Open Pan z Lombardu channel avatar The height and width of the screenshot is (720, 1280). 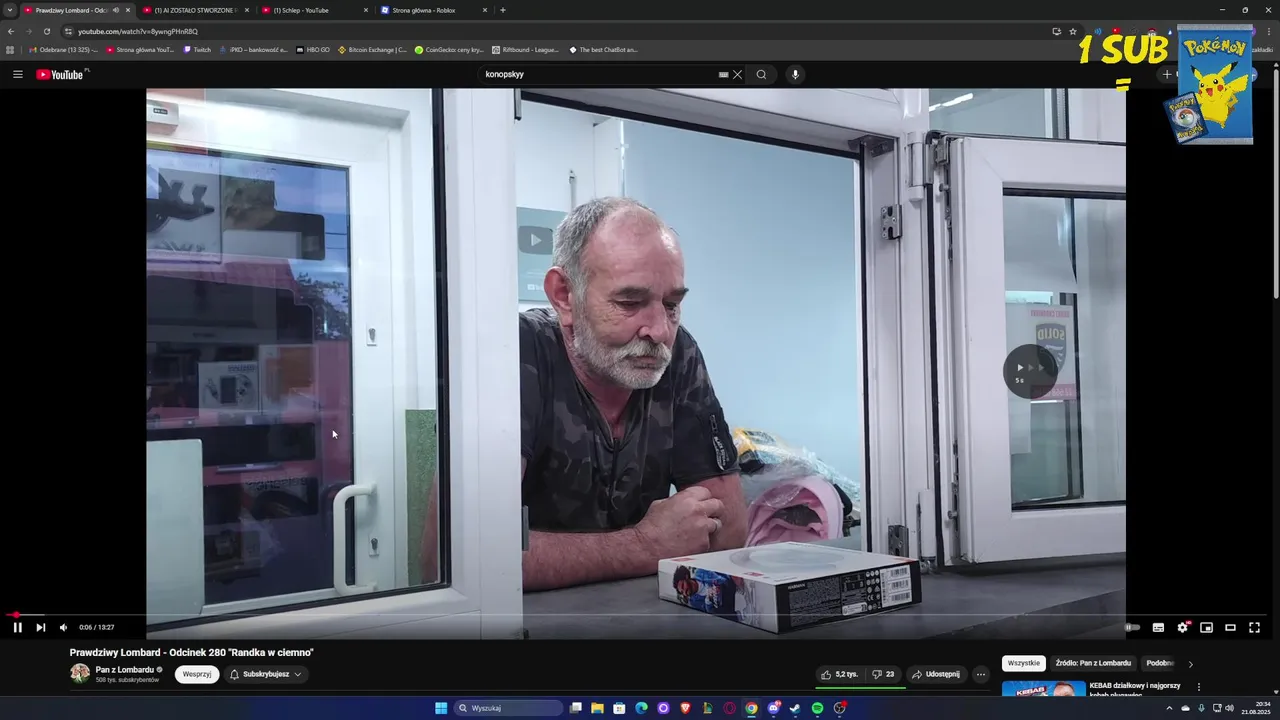pos(80,674)
